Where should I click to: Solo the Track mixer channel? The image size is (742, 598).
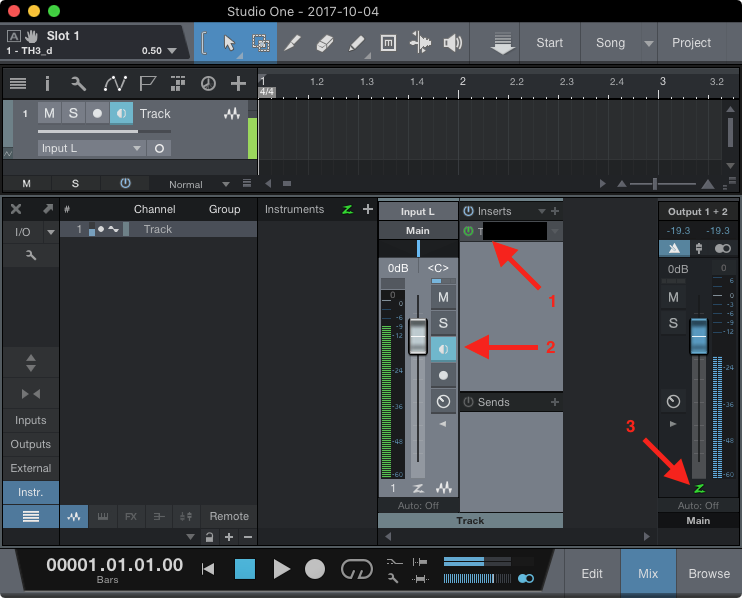[443, 323]
